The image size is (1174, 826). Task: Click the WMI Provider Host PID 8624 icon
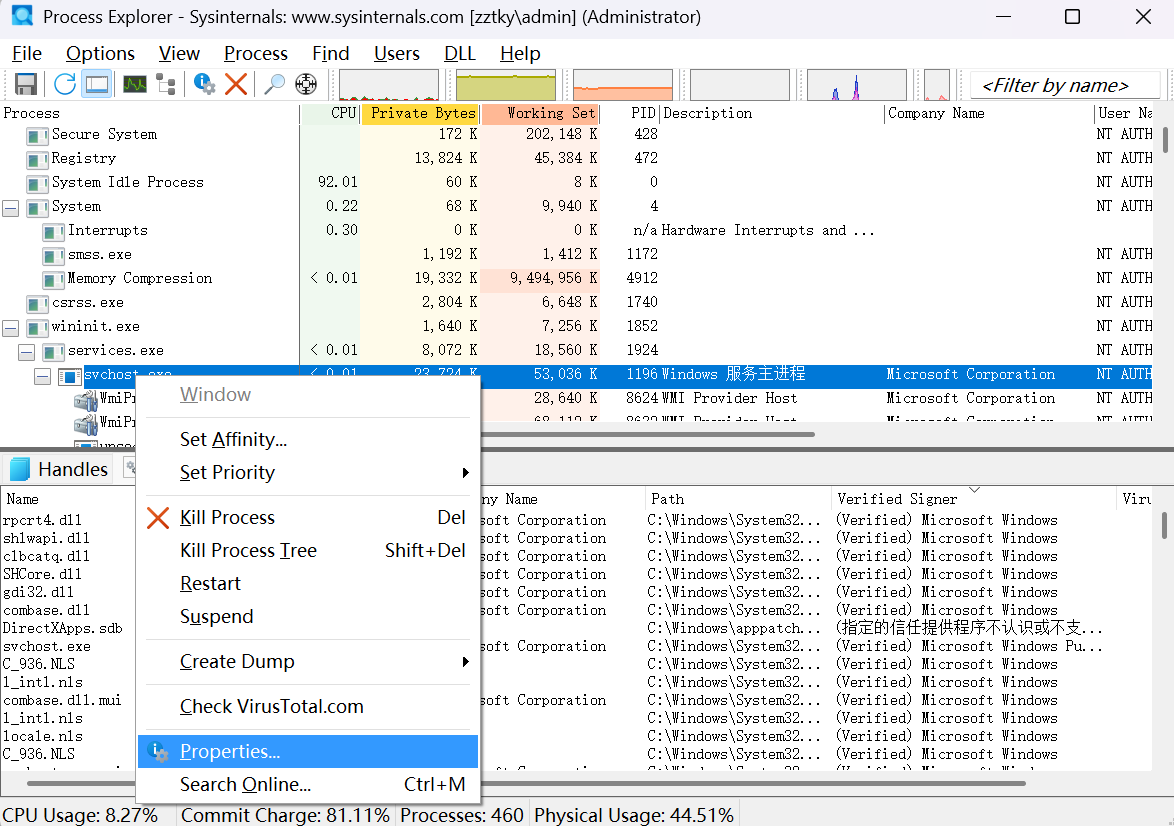coord(85,400)
